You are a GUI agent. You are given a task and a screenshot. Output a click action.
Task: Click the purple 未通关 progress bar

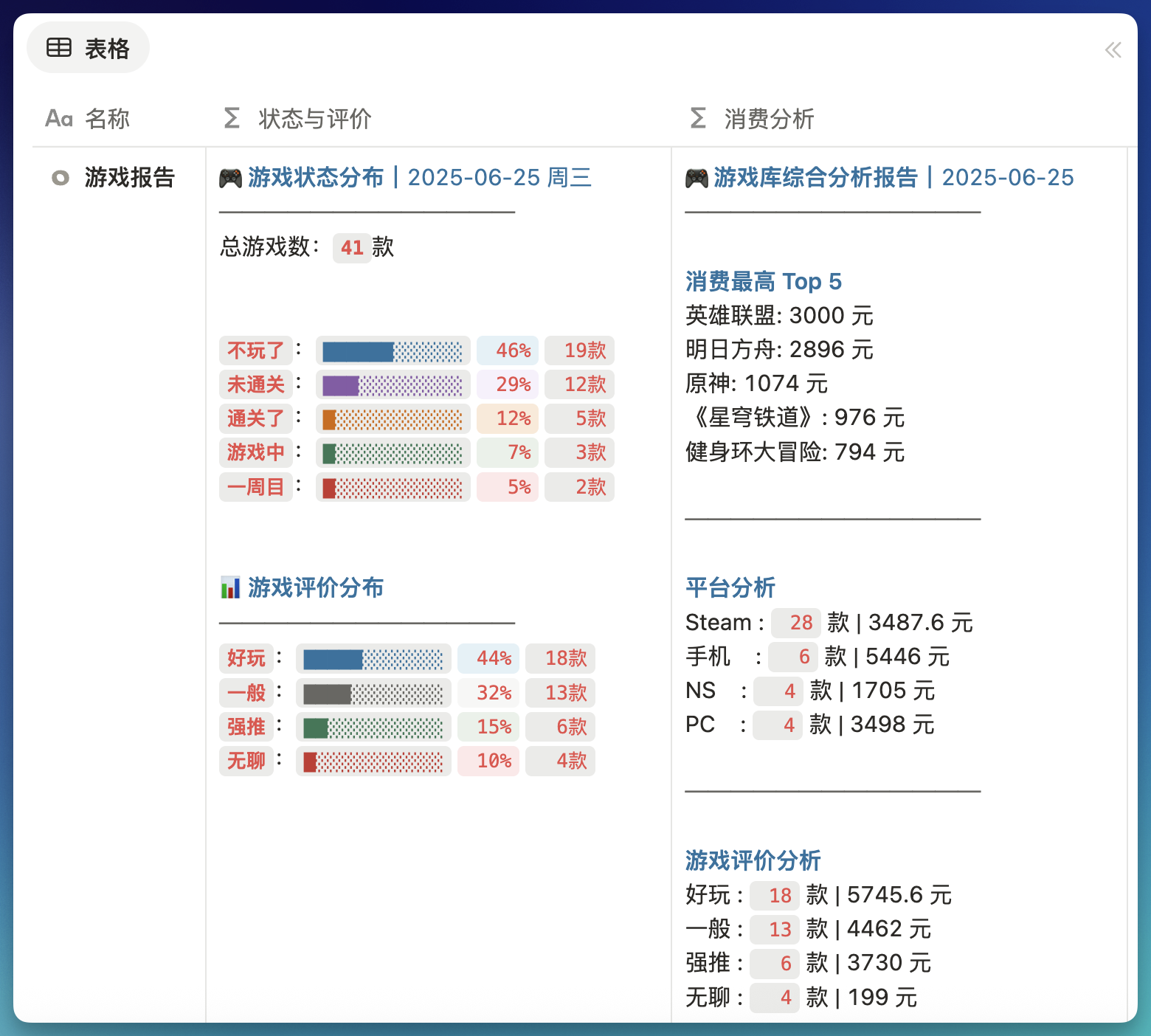point(393,385)
